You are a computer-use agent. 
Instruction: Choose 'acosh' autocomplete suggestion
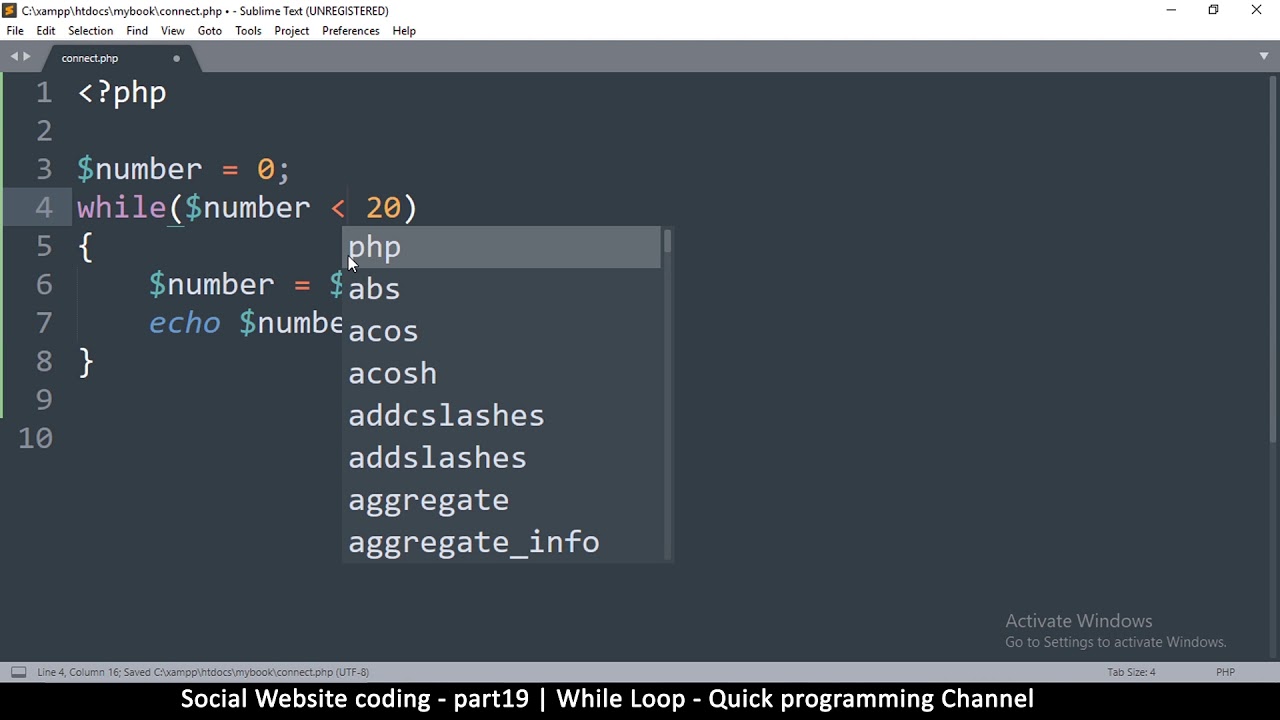click(x=501, y=373)
